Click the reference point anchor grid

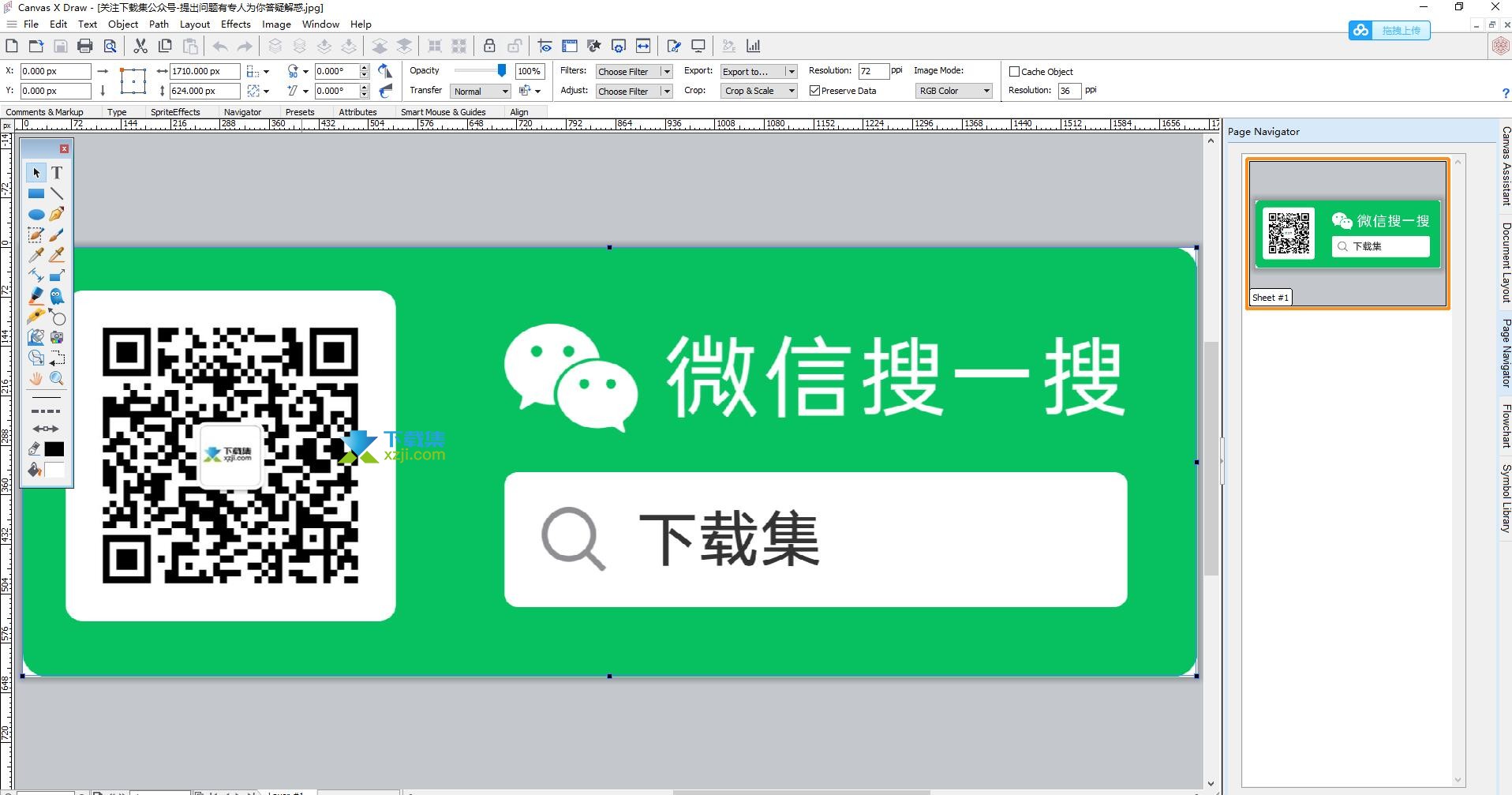pos(133,81)
